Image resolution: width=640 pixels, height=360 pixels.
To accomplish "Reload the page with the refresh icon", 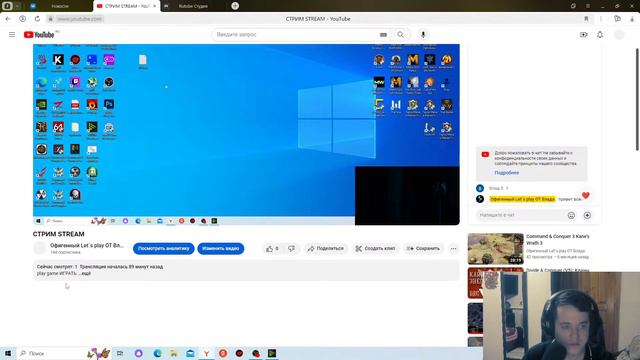I will pyautogui.click(x=37, y=19).
